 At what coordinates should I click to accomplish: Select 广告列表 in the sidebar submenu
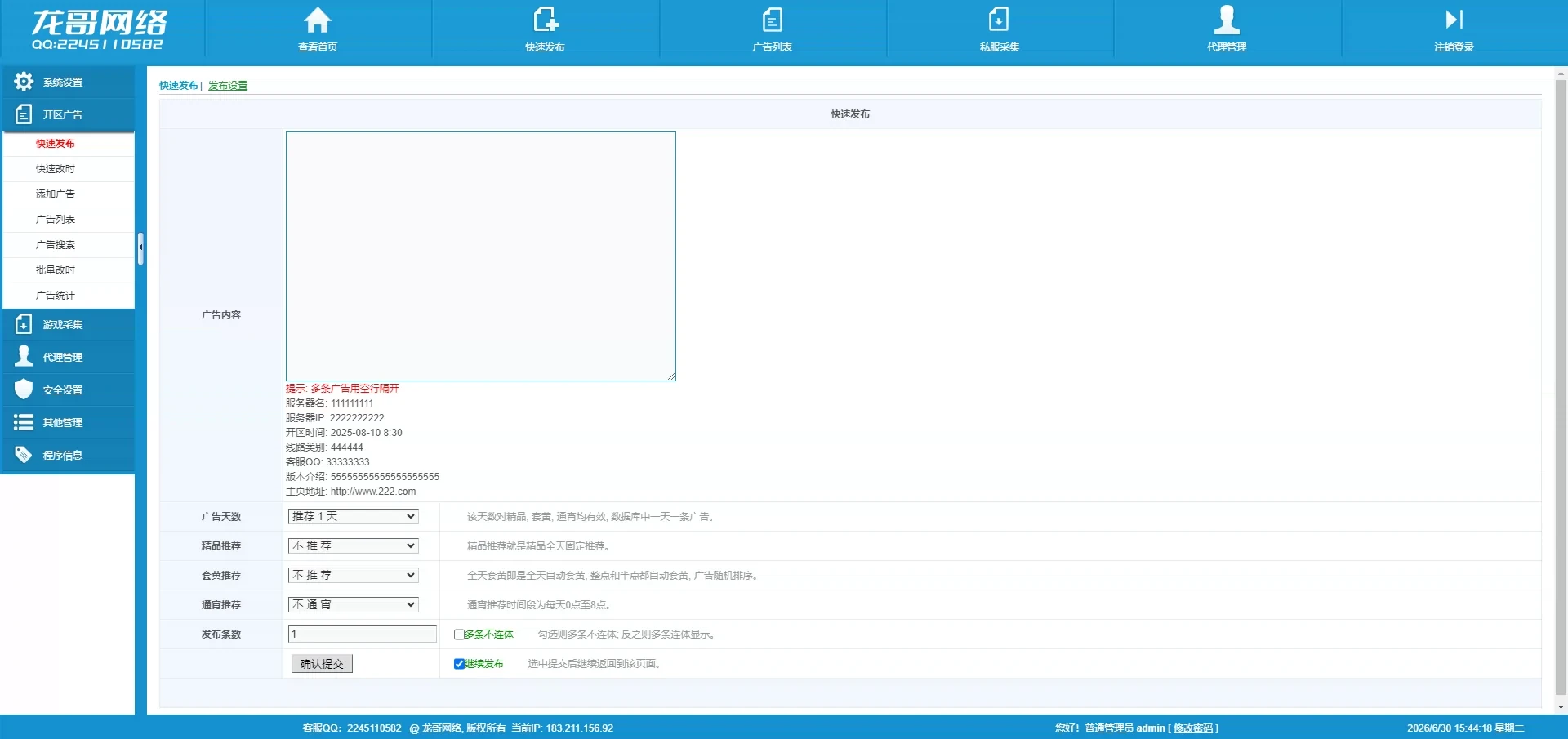(x=56, y=220)
